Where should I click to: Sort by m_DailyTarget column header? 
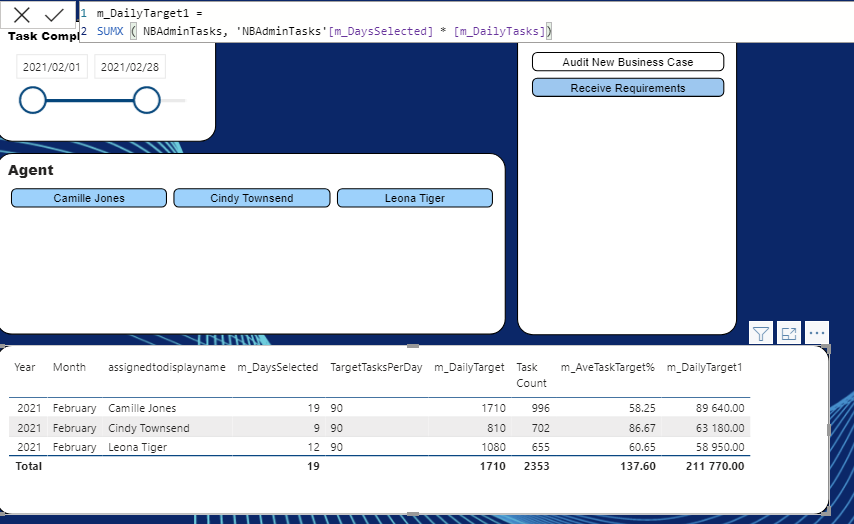click(469, 368)
